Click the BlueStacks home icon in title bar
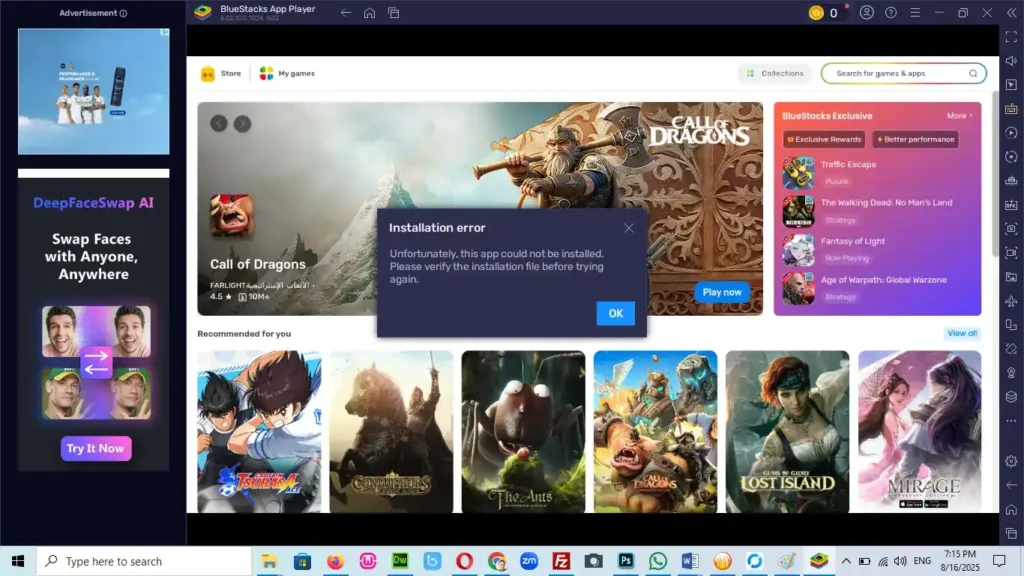 pos(370,13)
